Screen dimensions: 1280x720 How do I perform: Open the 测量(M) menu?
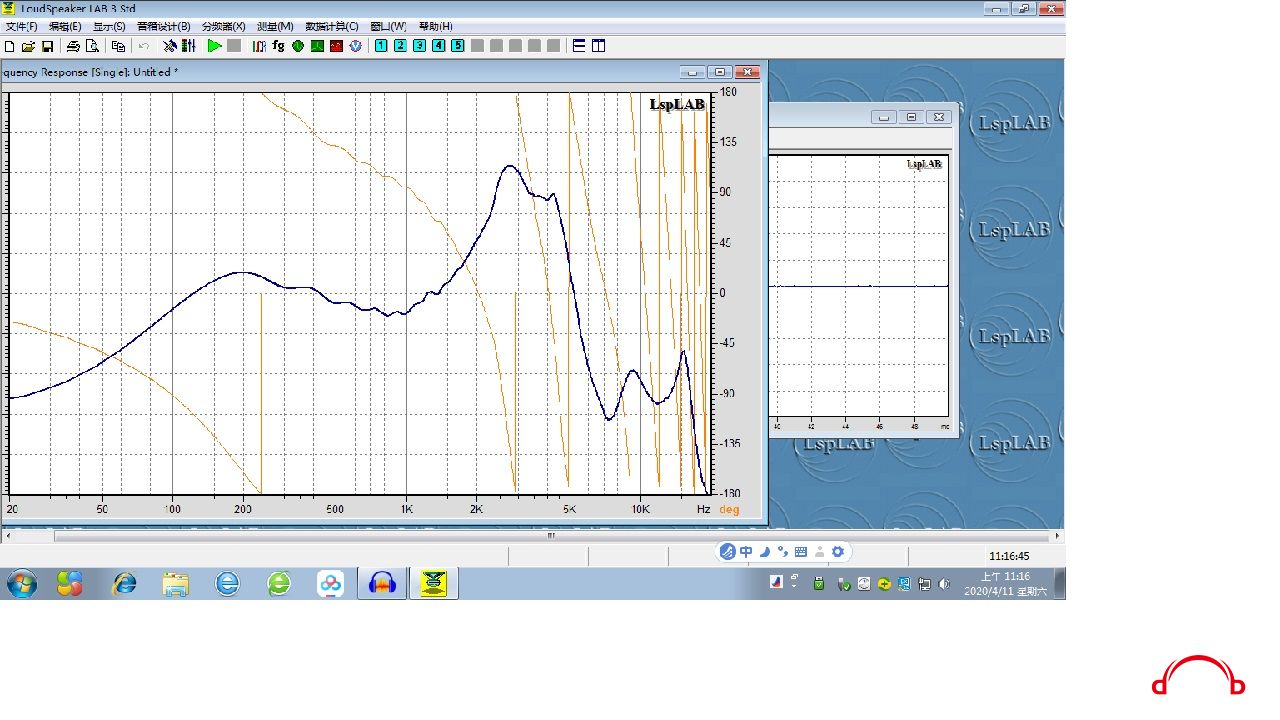[275, 26]
